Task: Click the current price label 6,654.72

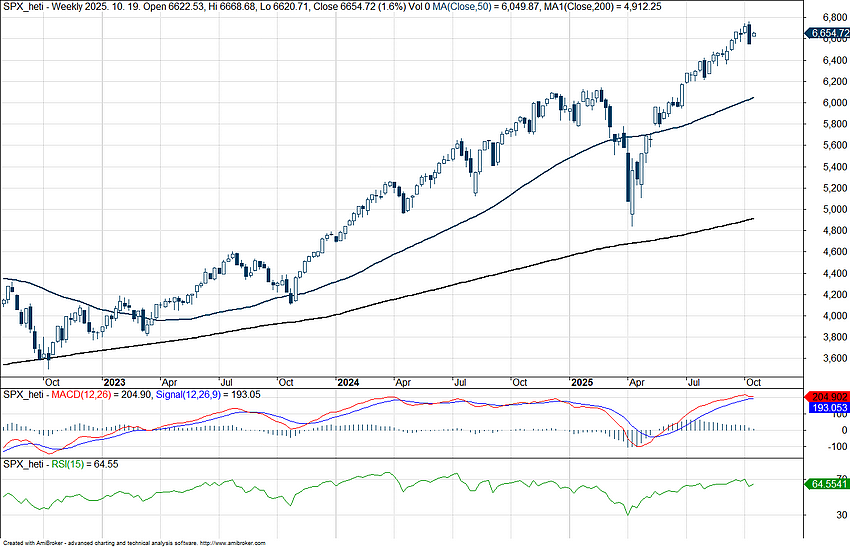Action: point(826,34)
